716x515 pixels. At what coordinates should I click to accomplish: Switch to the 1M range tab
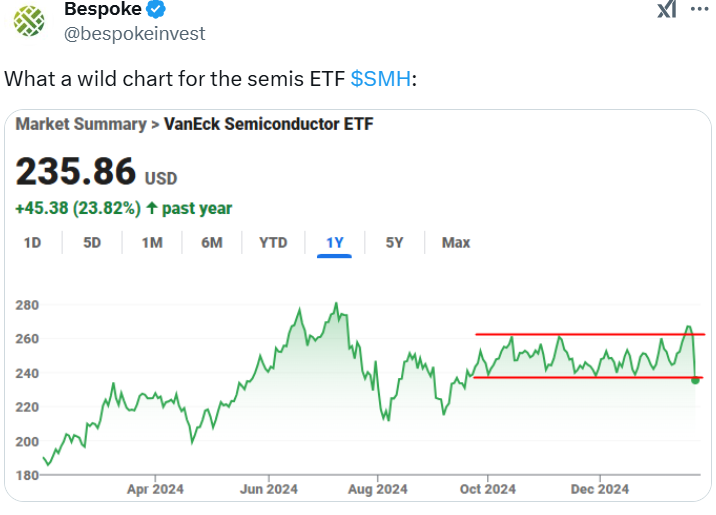152,242
